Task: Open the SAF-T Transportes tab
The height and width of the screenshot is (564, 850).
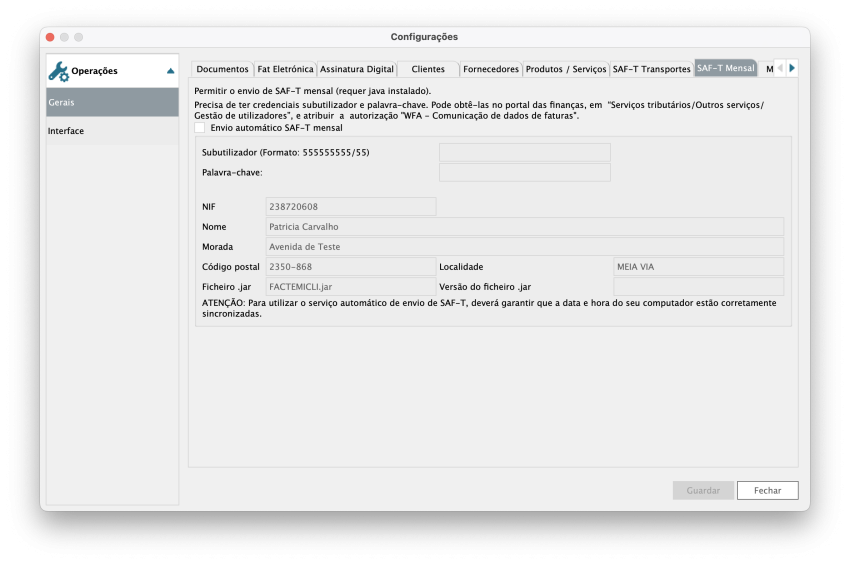Action: 651,69
